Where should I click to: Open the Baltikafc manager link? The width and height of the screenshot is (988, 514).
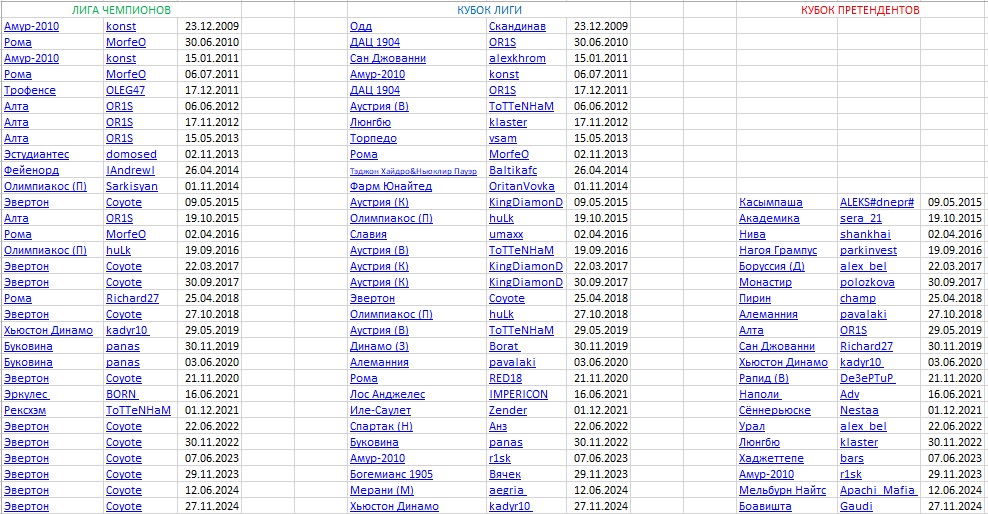pos(513,170)
